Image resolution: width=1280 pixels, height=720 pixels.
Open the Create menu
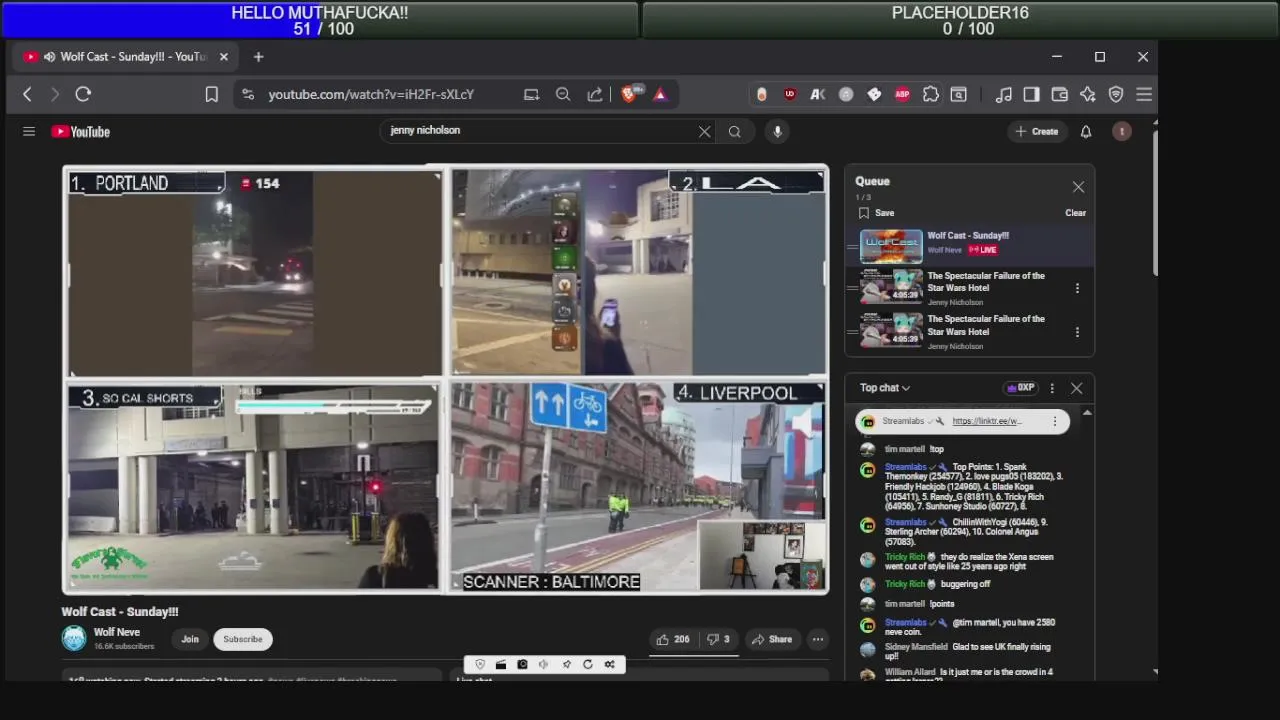pos(1036,131)
